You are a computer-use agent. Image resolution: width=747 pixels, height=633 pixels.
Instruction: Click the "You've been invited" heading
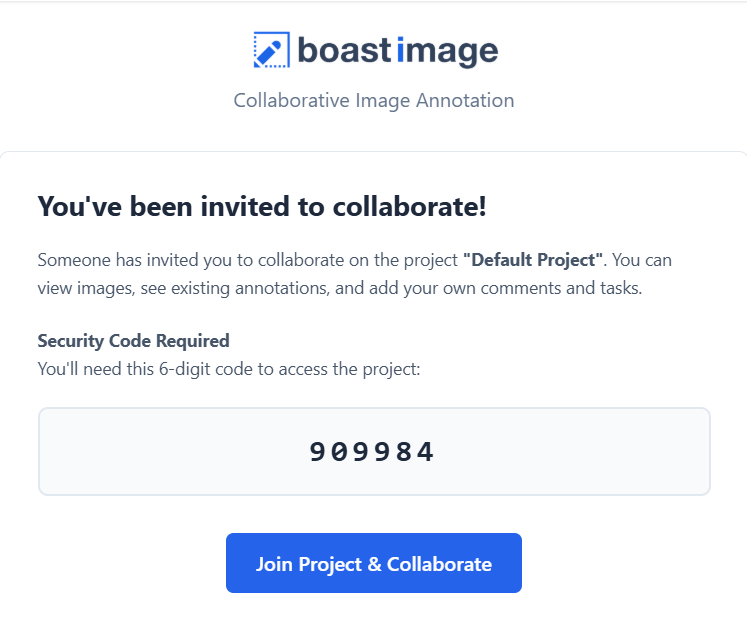tap(262, 206)
